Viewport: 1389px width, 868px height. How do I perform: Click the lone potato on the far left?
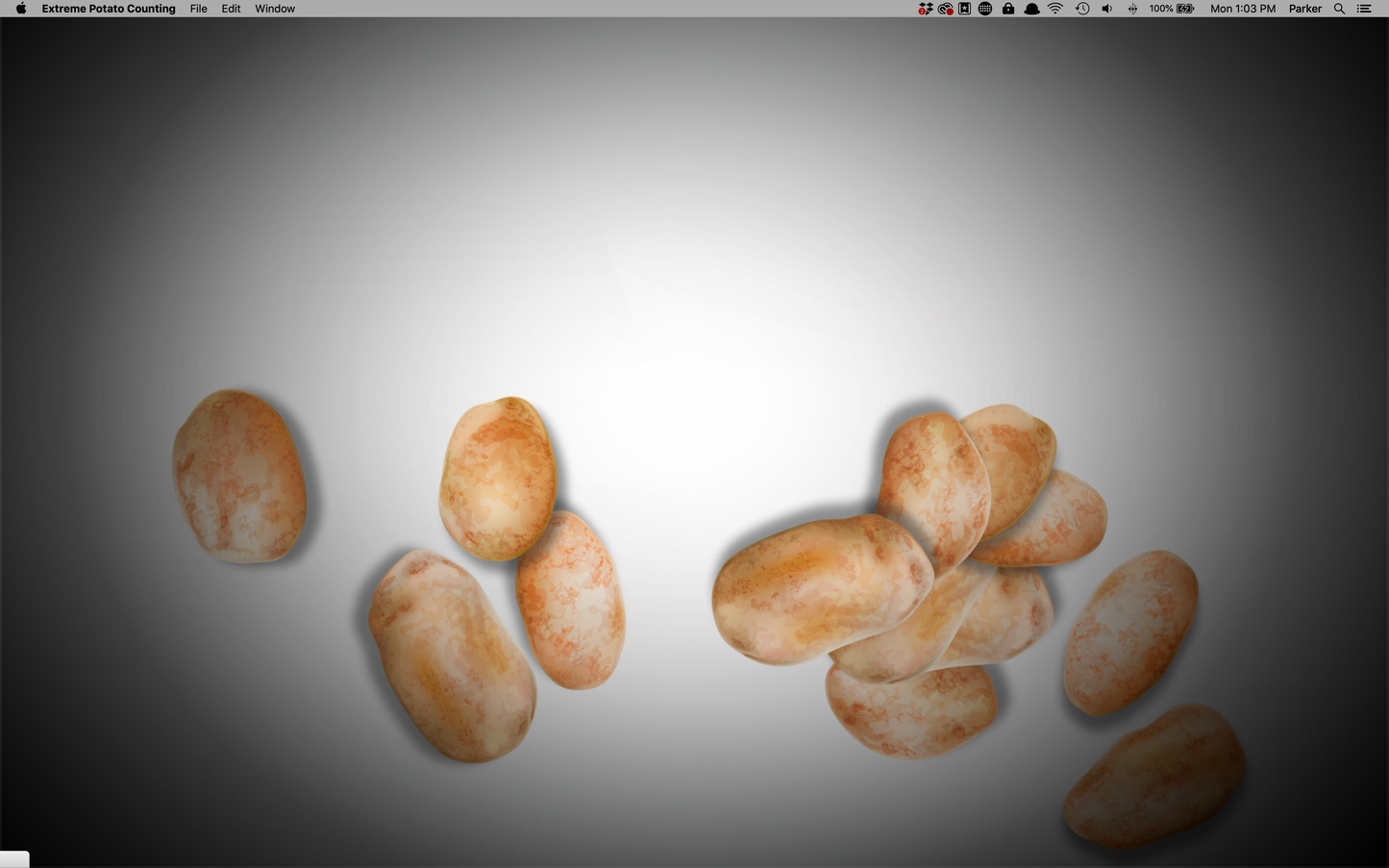pyautogui.click(x=240, y=476)
